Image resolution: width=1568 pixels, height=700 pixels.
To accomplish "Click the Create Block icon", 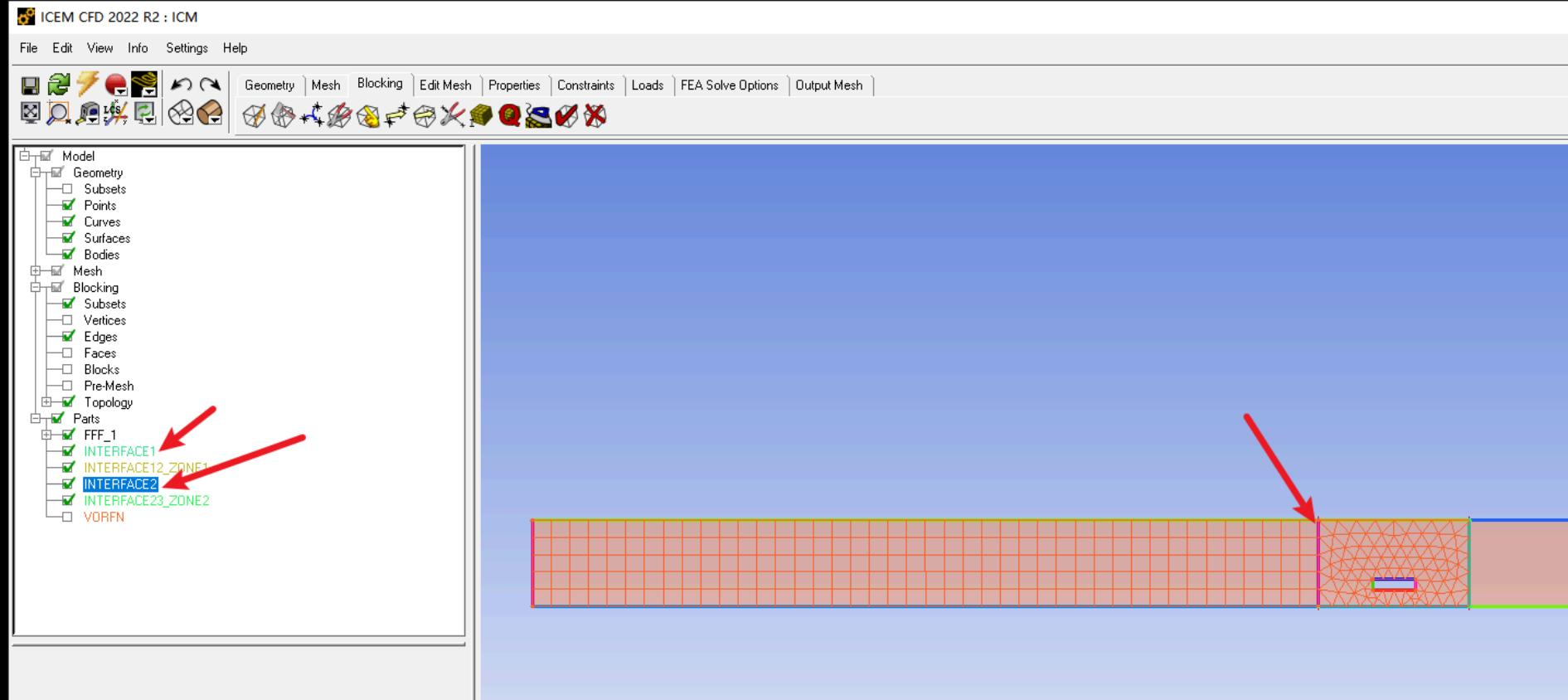I will pos(255,116).
